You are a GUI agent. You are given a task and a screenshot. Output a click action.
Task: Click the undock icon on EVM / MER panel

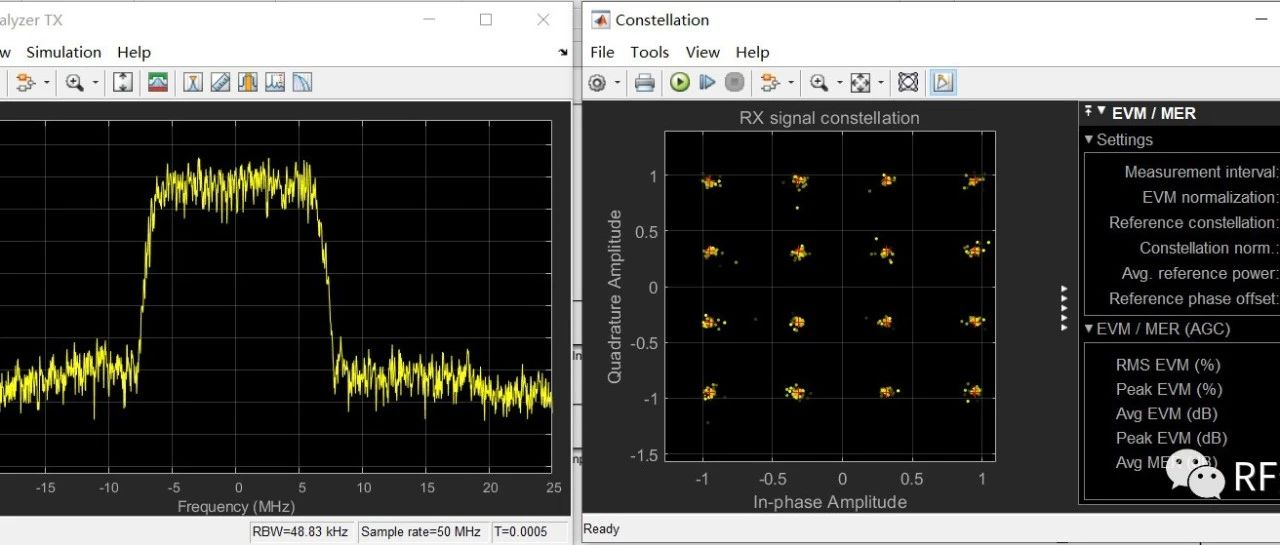pyautogui.click(x=1089, y=112)
